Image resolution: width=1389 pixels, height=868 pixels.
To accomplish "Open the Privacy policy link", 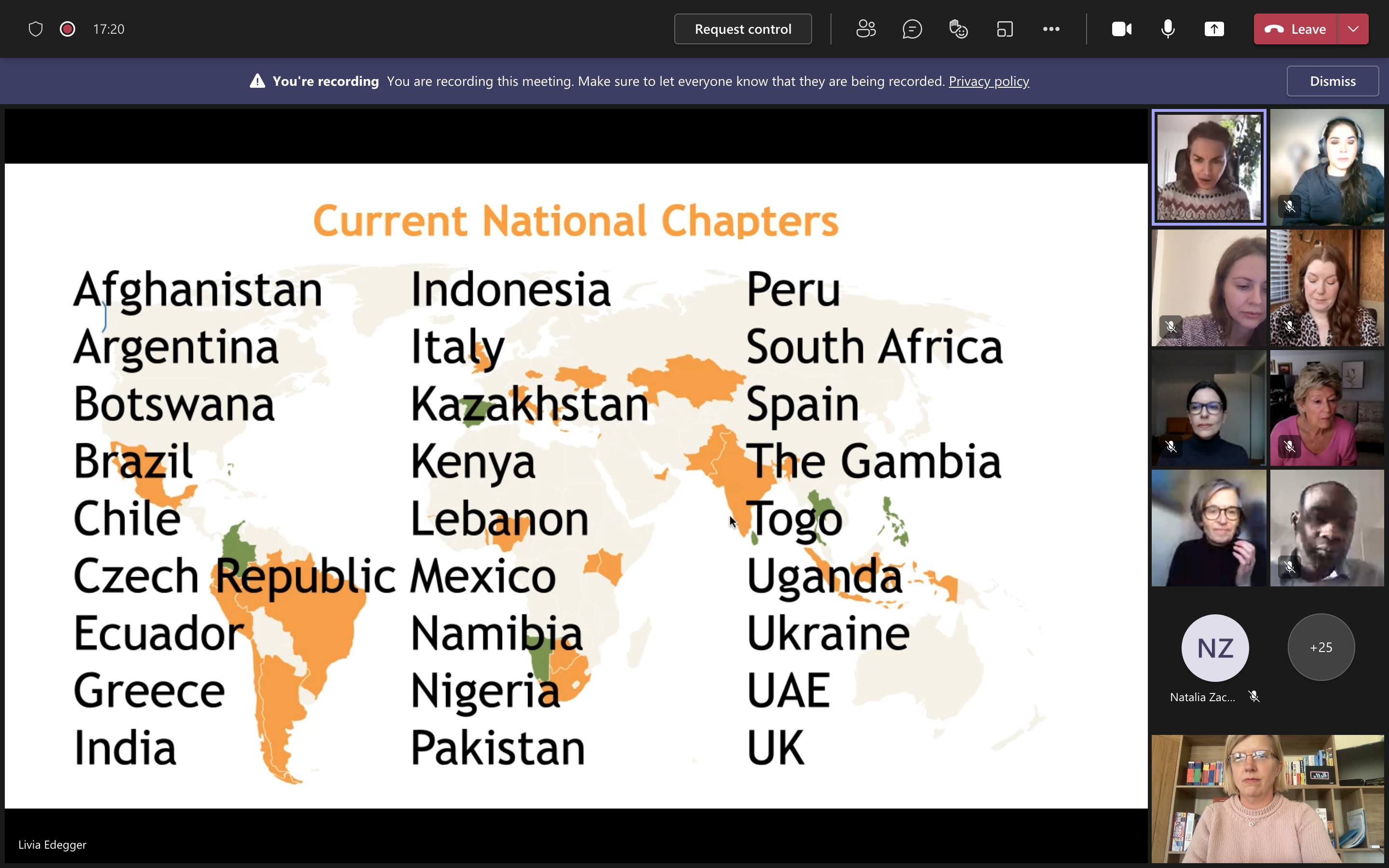I will pos(988,81).
